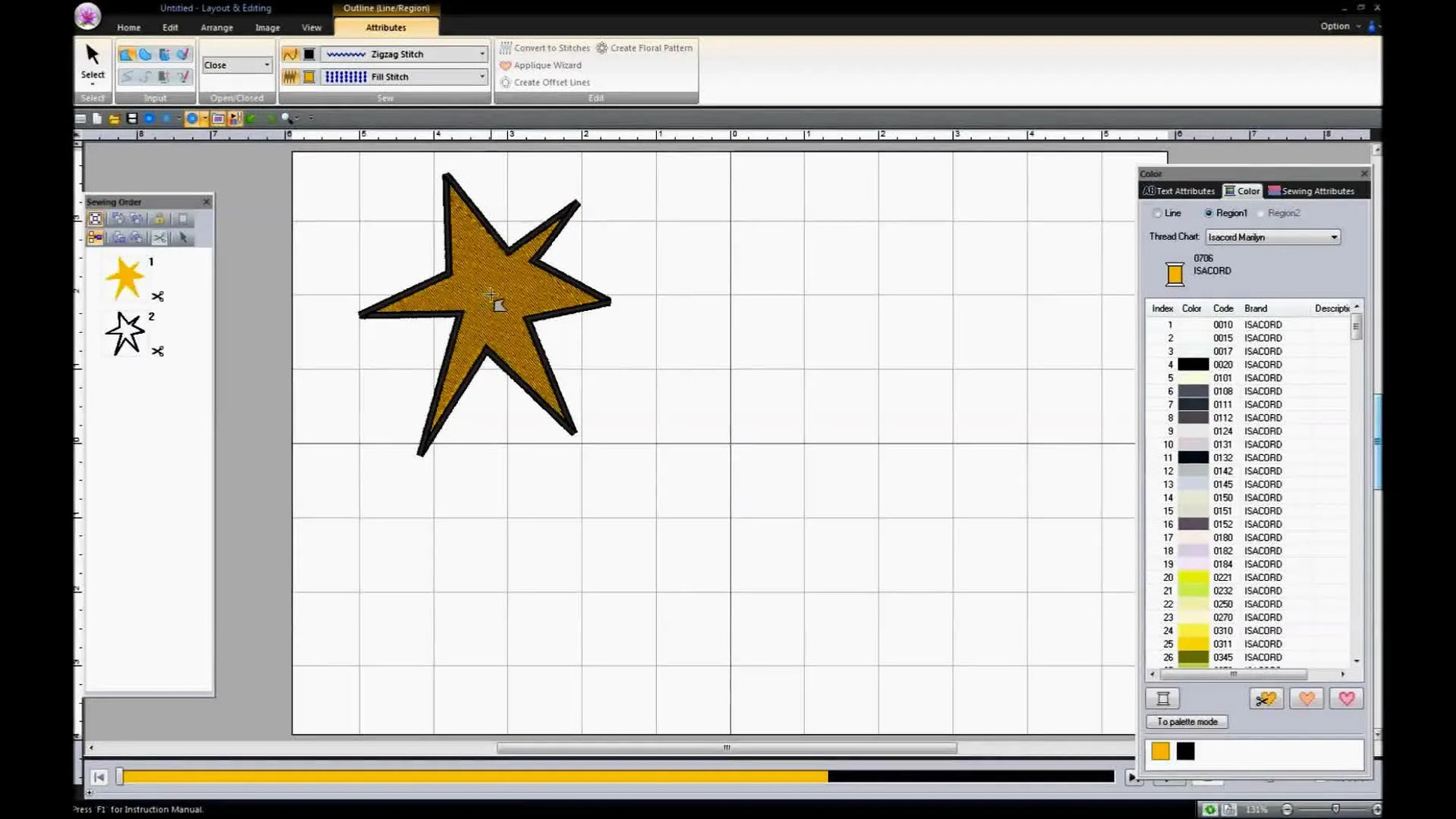Click the zoom magnifier icon in quick toolbar

pos(286,119)
